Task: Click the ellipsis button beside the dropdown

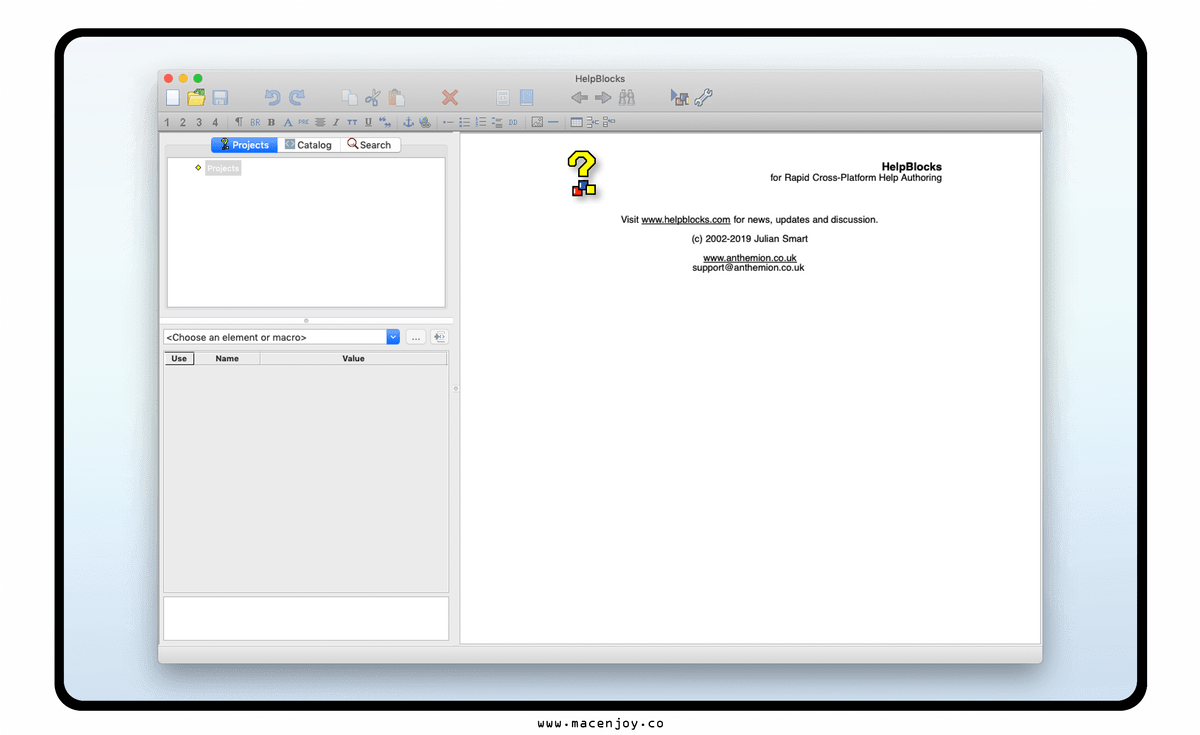Action: pos(416,337)
